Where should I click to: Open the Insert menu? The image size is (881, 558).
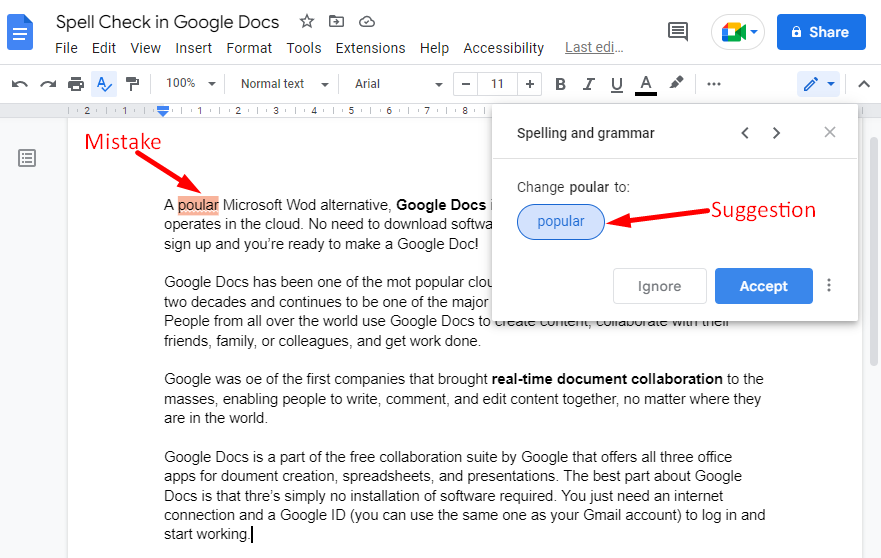(193, 48)
